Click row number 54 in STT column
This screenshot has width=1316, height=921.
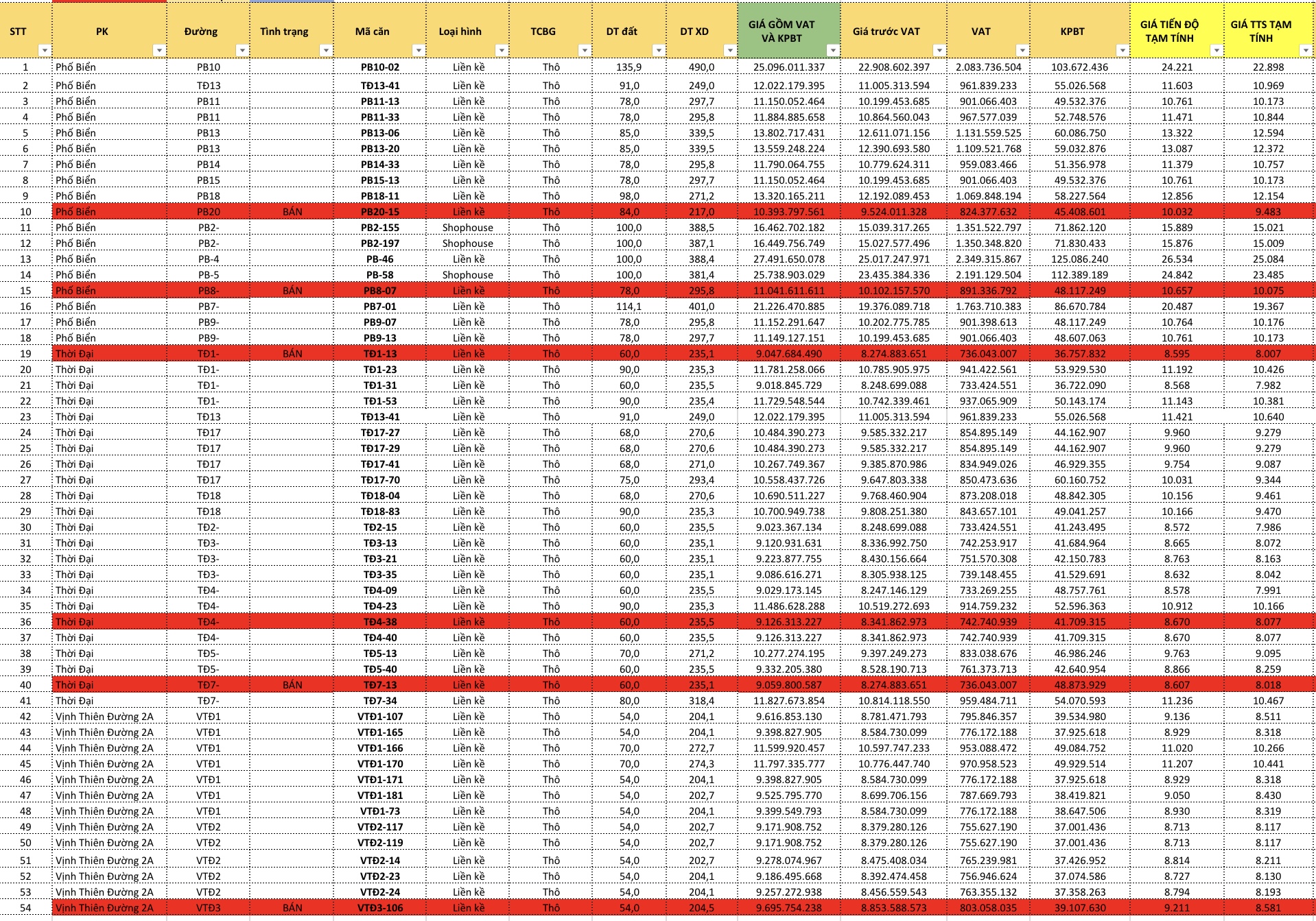(x=25, y=908)
